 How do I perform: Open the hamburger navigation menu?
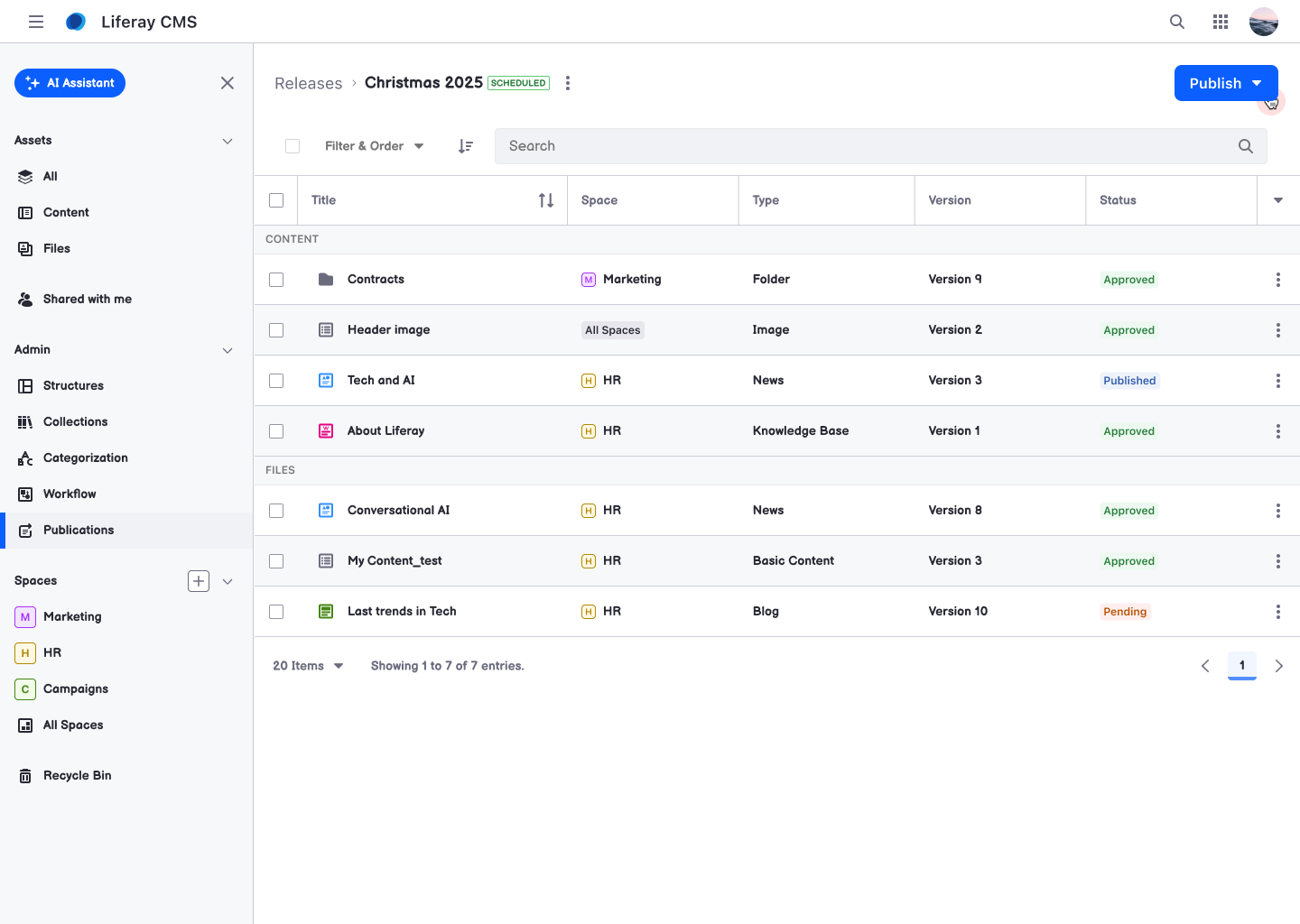(x=36, y=22)
